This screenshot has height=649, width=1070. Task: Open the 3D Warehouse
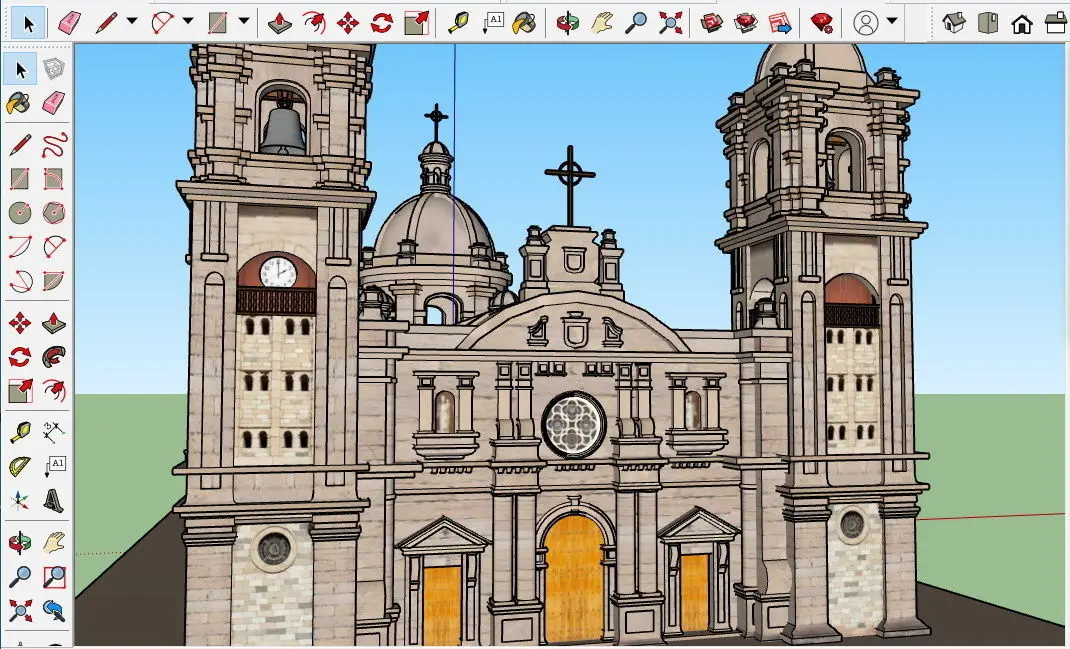pos(712,23)
